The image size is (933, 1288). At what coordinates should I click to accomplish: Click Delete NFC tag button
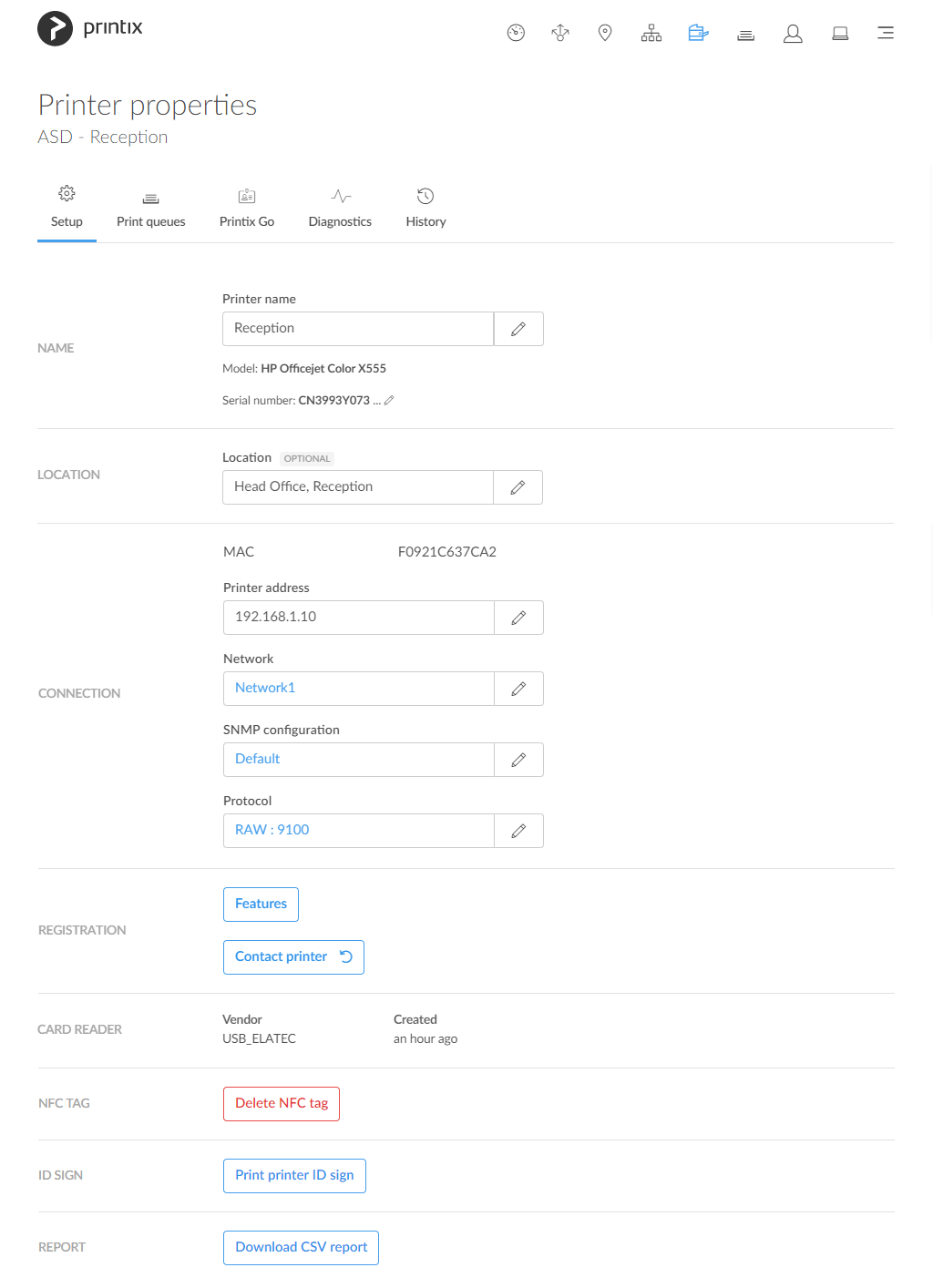[x=282, y=1104]
